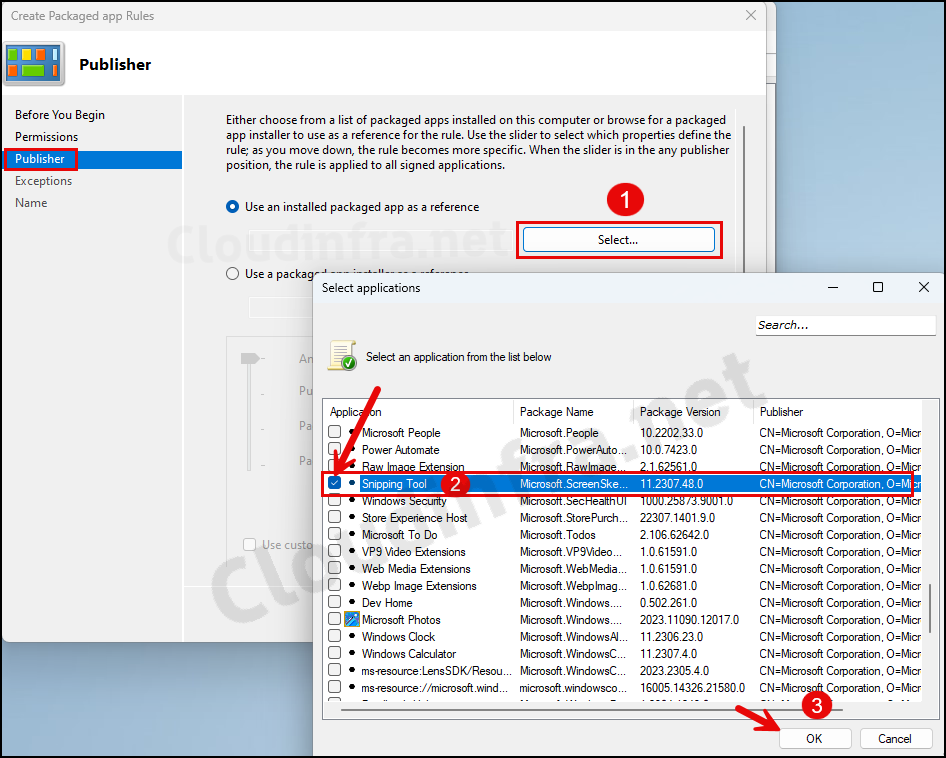Check the Windows Clock checkbox
Image resolution: width=946 pixels, height=758 pixels.
coord(334,636)
